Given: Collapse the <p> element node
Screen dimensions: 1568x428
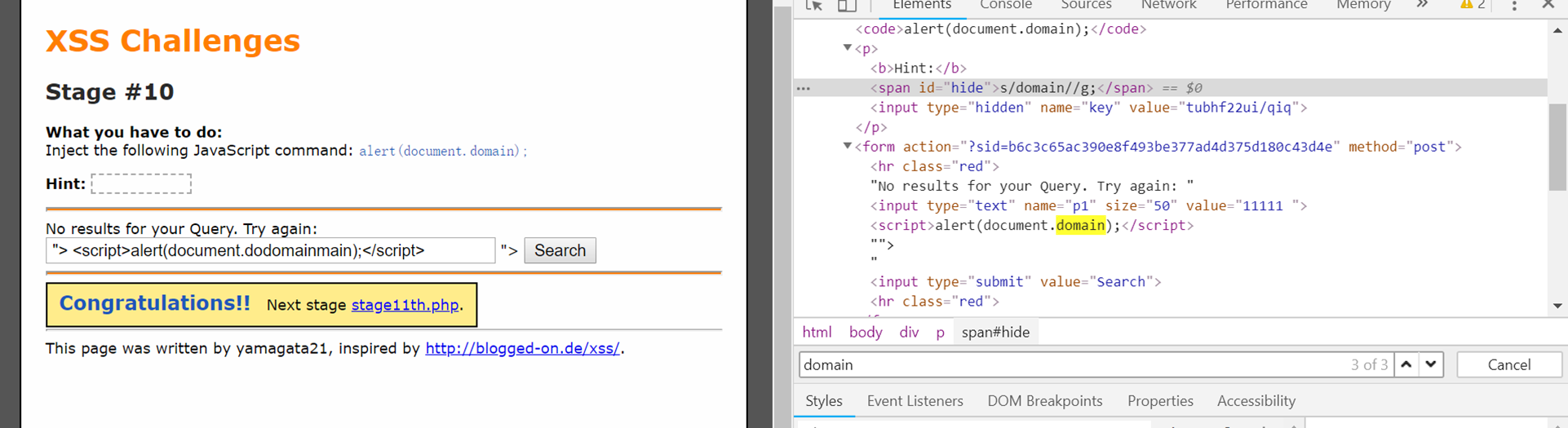Looking at the screenshot, I should [848, 48].
